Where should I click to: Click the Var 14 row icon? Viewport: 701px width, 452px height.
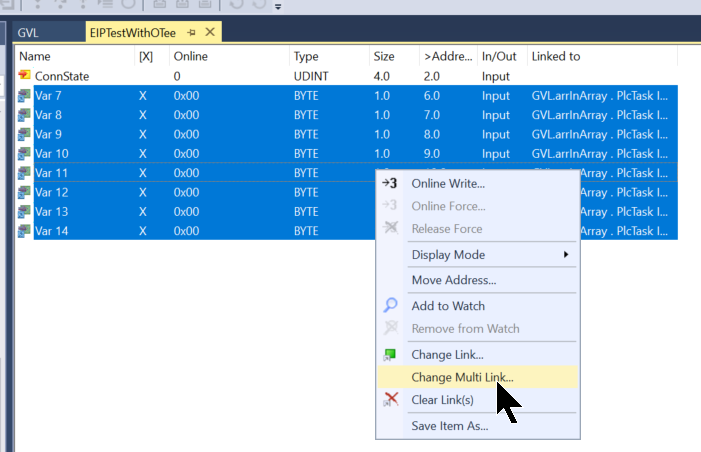point(25,231)
